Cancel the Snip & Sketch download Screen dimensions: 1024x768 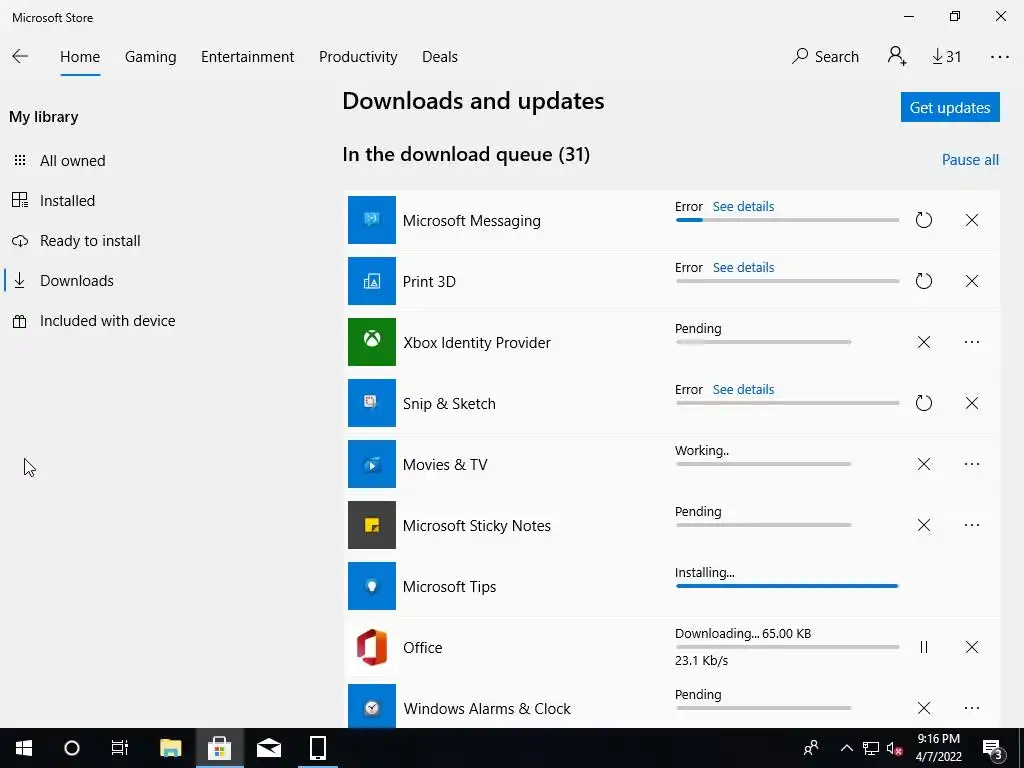pyautogui.click(x=972, y=403)
